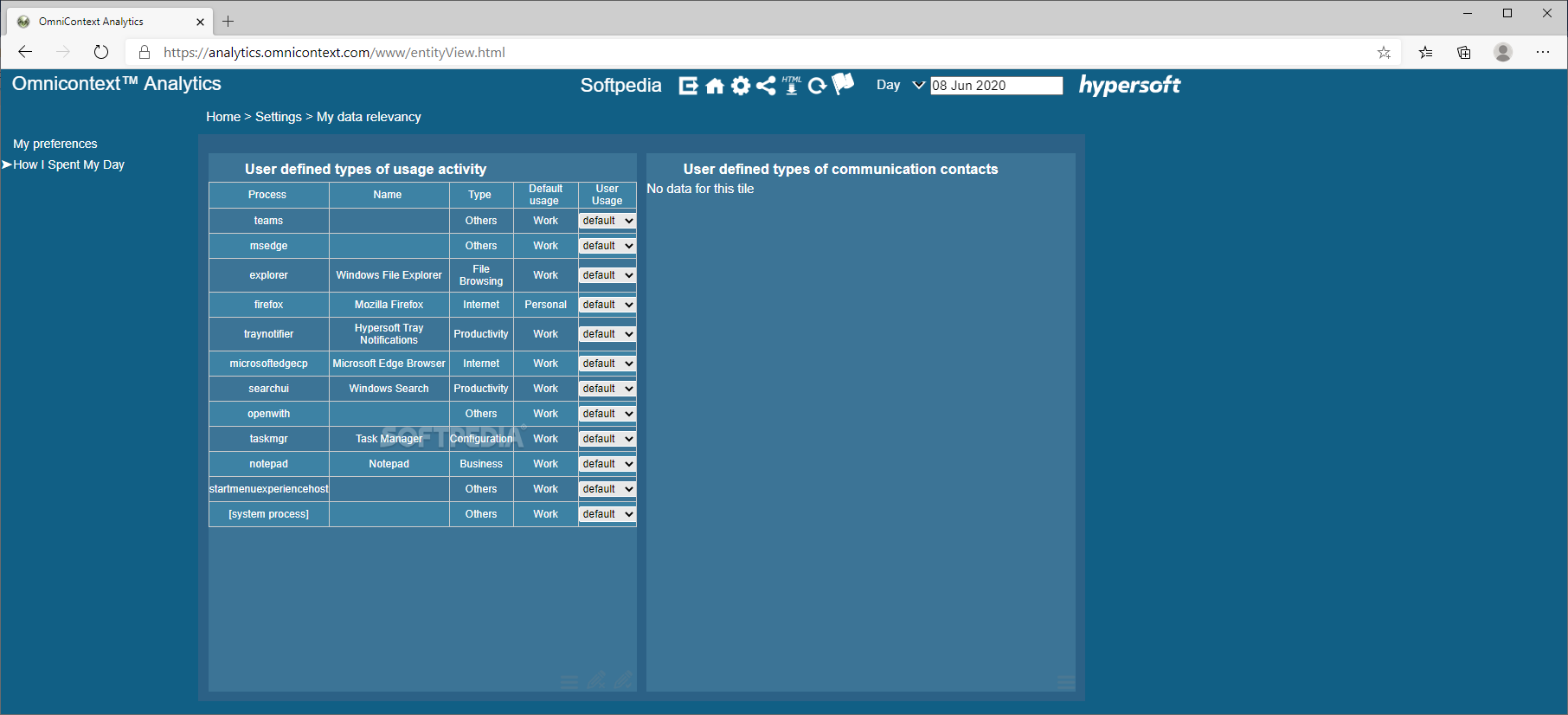View site lock security information
Screen dimensions: 1568x715
[x=145, y=52]
